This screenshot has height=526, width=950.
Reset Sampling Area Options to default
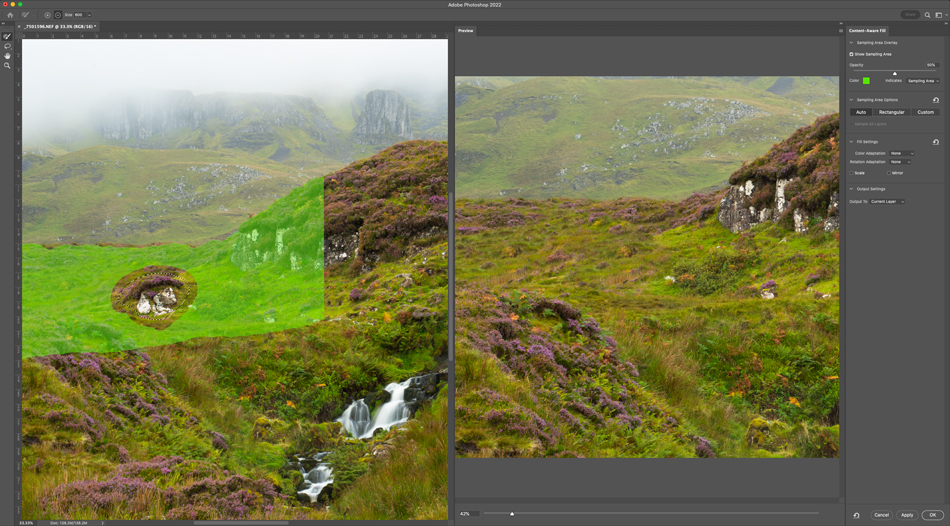[936, 100]
